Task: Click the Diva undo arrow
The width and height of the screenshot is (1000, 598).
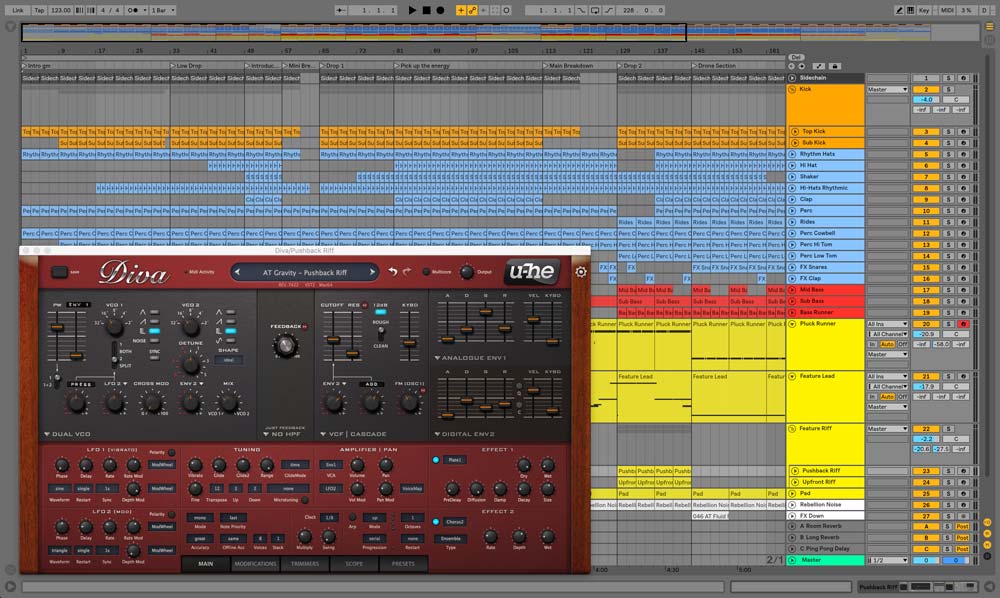Action: (x=393, y=271)
